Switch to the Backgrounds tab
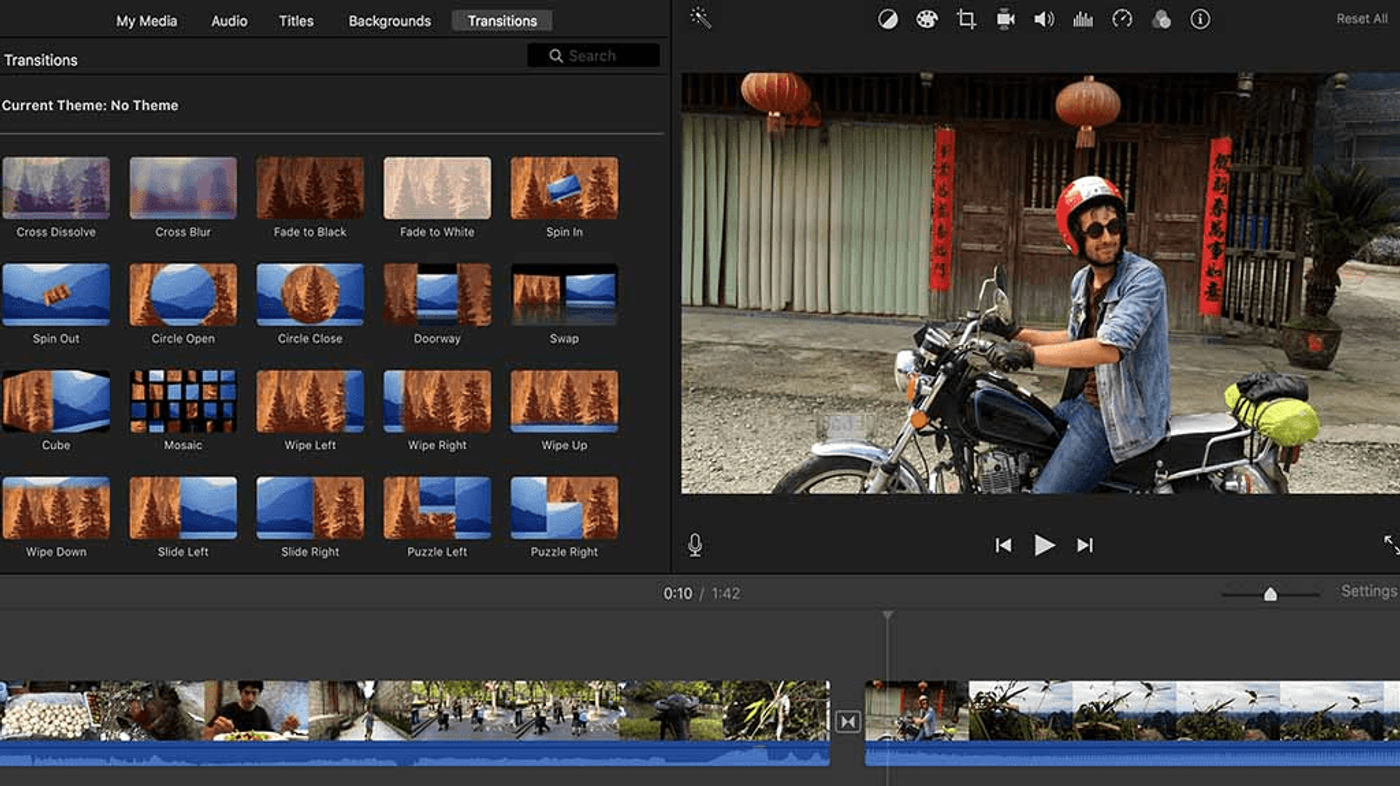This screenshot has height=786, width=1400. [x=389, y=20]
